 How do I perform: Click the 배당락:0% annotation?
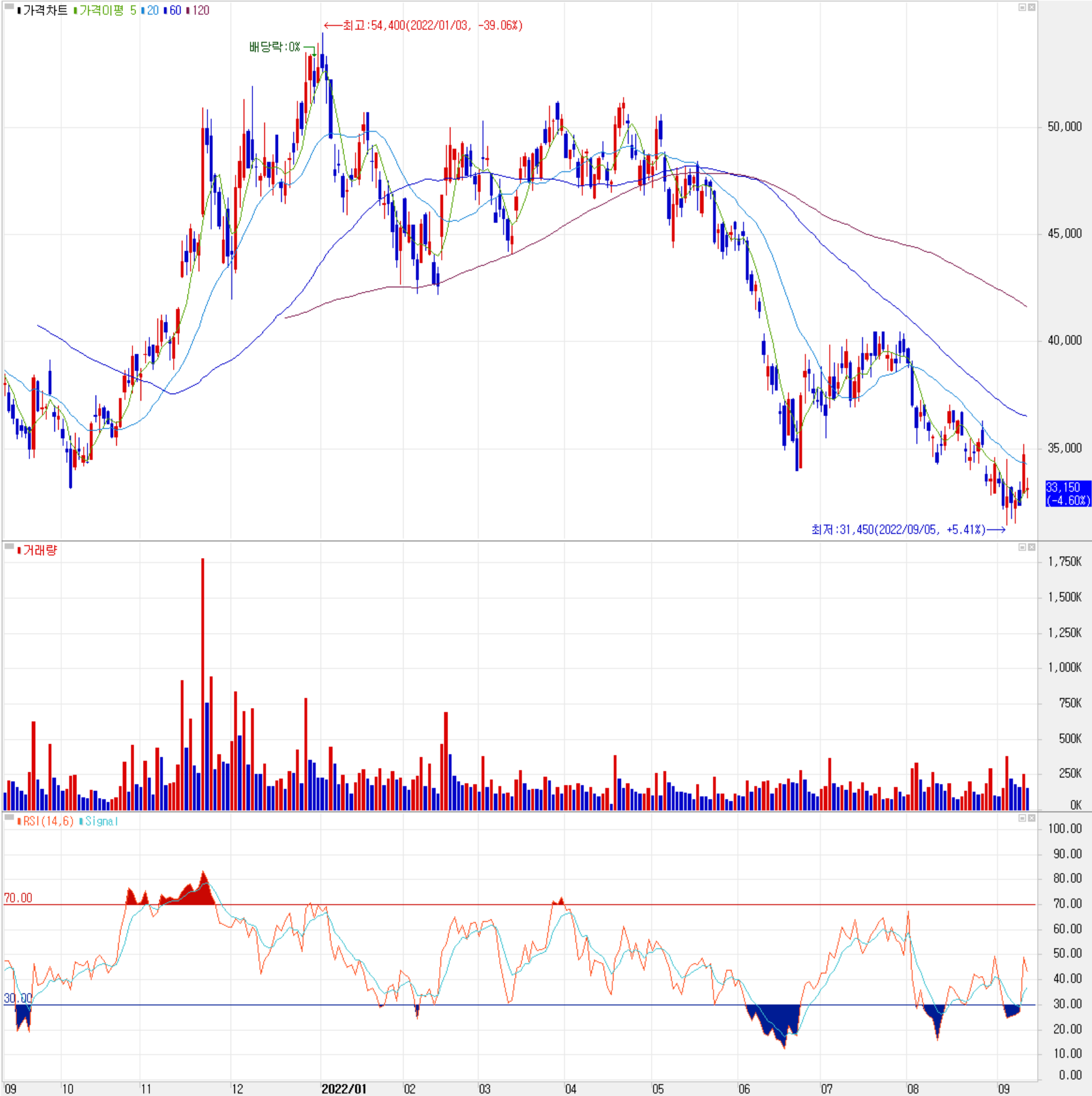[x=275, y=47]
